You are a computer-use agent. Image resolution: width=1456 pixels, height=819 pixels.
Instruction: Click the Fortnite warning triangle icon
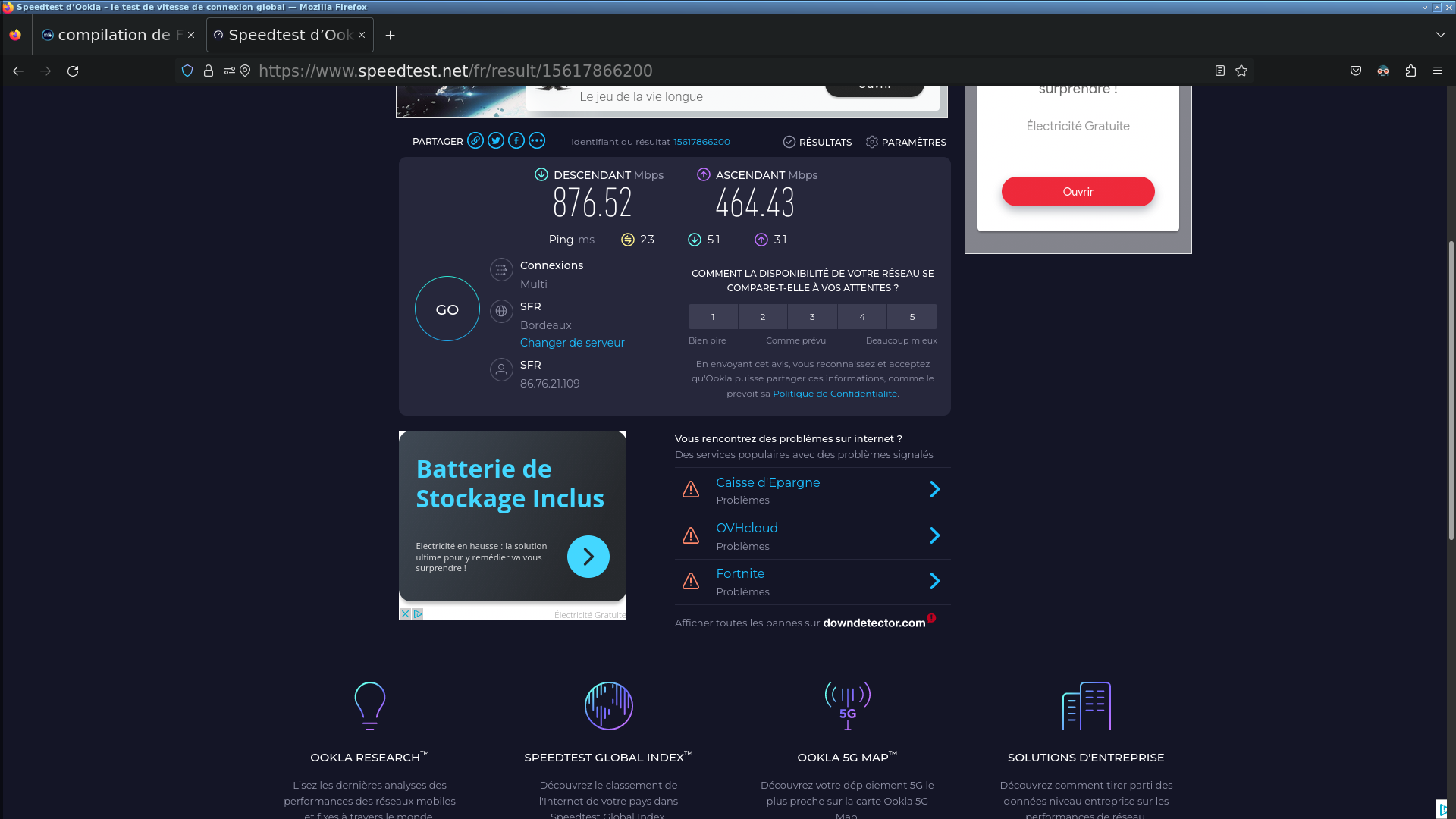[x=691, y=581]
